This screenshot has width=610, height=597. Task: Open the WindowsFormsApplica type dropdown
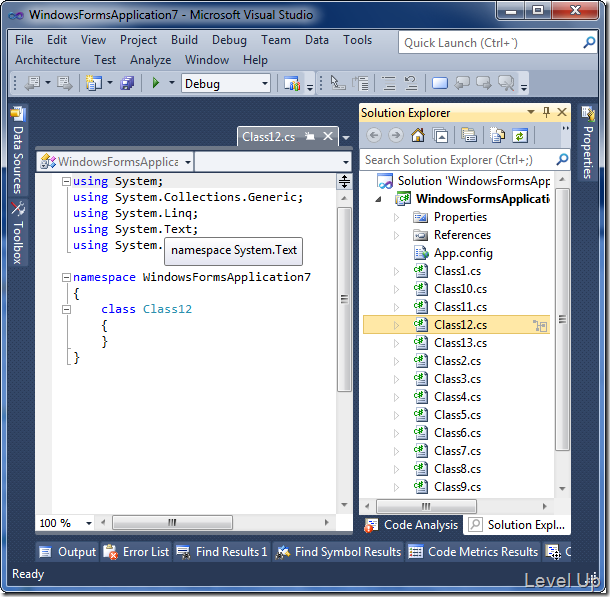coord(188,162)
